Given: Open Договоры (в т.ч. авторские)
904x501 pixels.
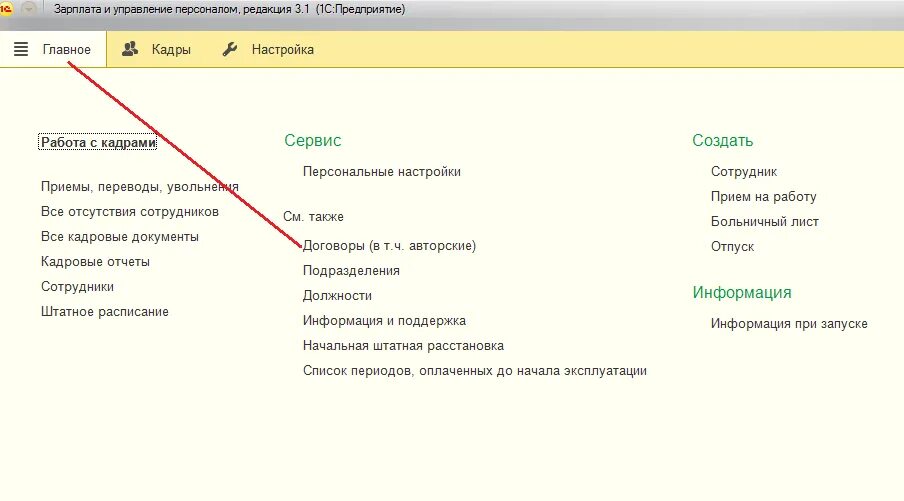Looking at the screenshot, I should point(389,246).
